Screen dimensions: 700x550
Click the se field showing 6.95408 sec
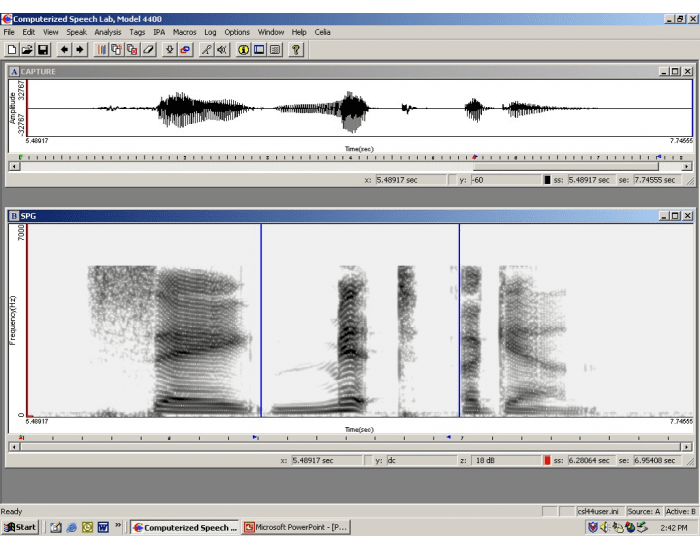(x=656, y=460)
